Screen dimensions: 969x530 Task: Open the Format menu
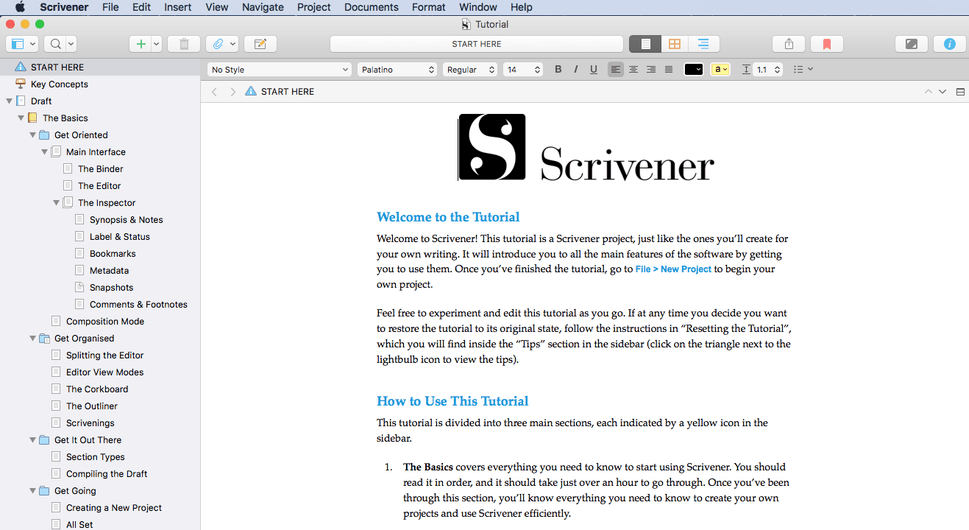tap(428, 7)
